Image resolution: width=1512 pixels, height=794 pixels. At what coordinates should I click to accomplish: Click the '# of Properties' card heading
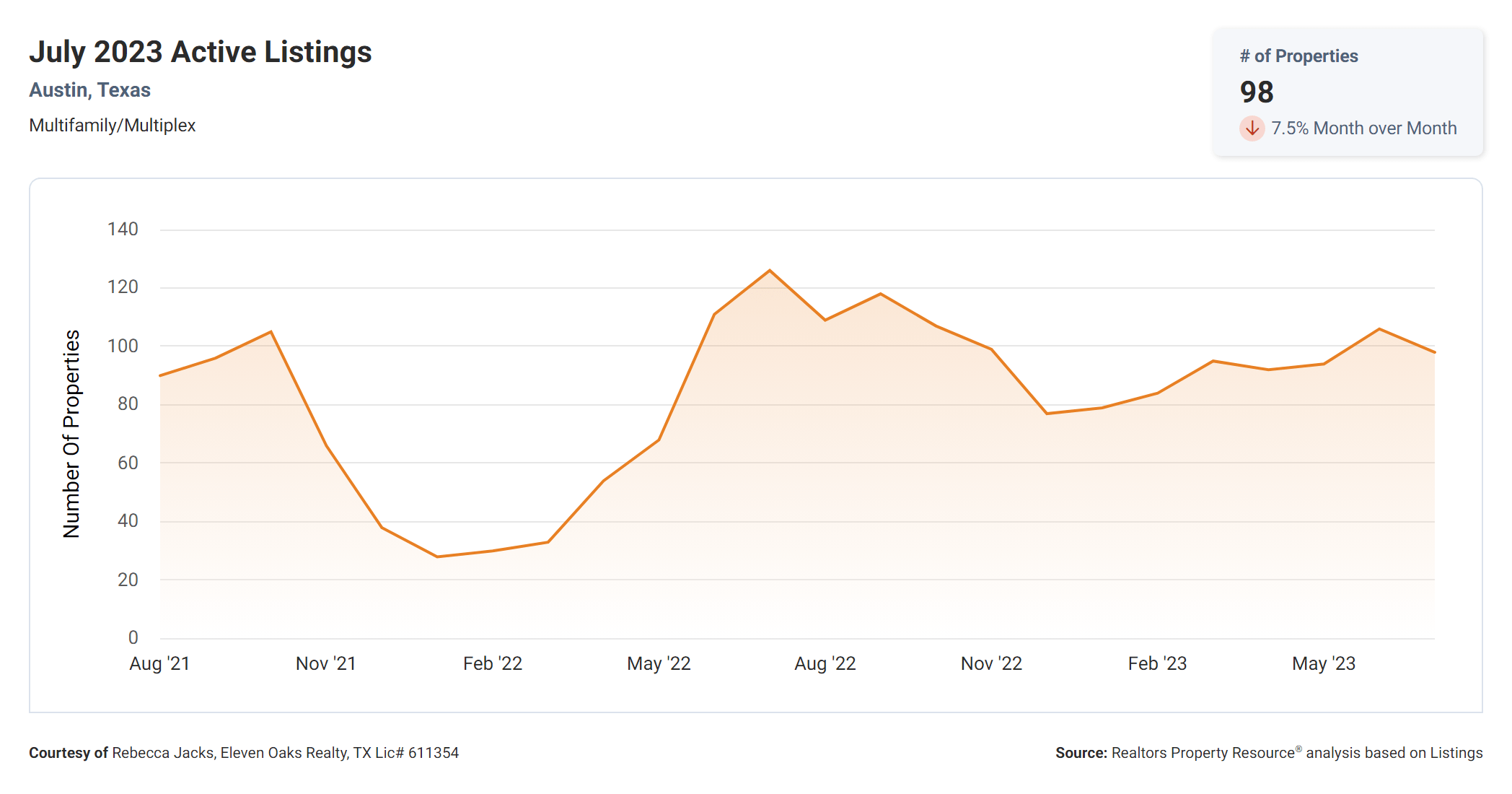pyautogui.click(x=1298, y=56)
